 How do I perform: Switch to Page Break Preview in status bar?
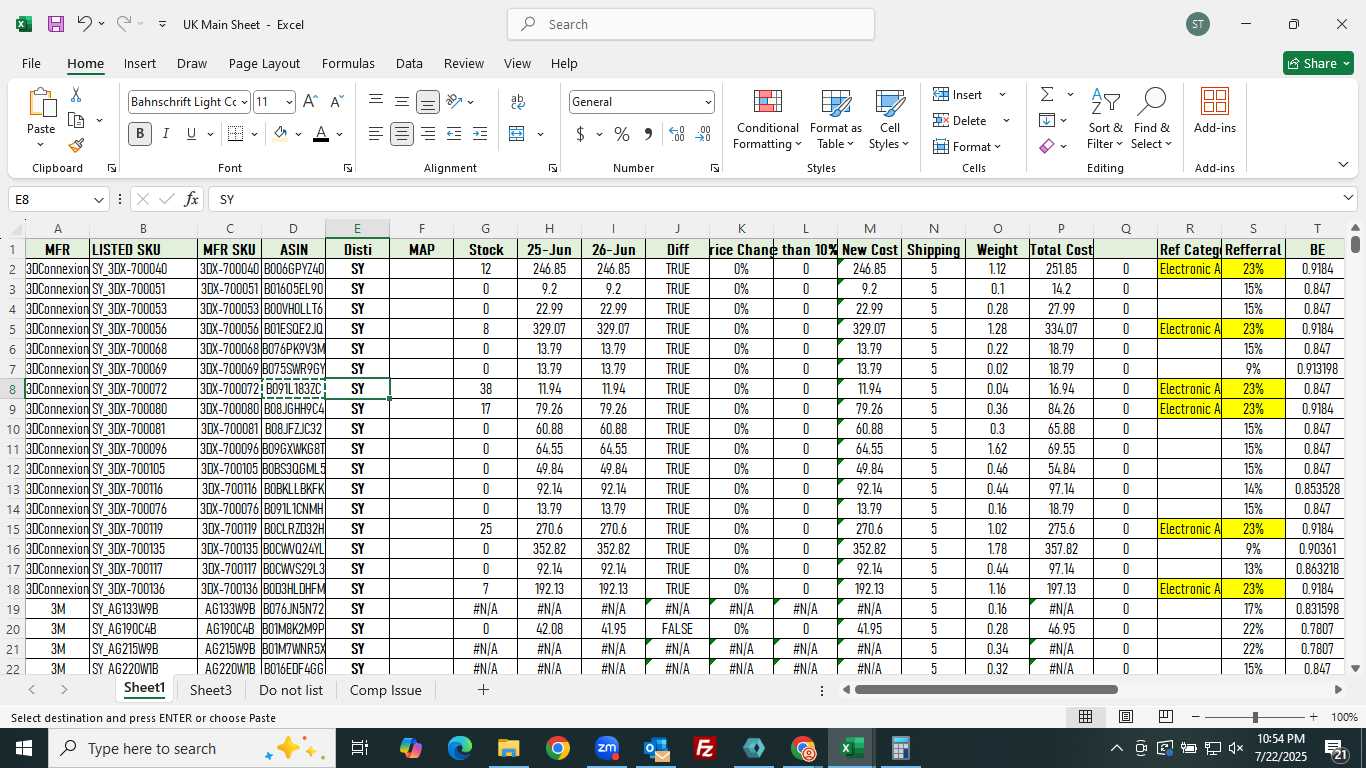click(x=1166, y=717)
